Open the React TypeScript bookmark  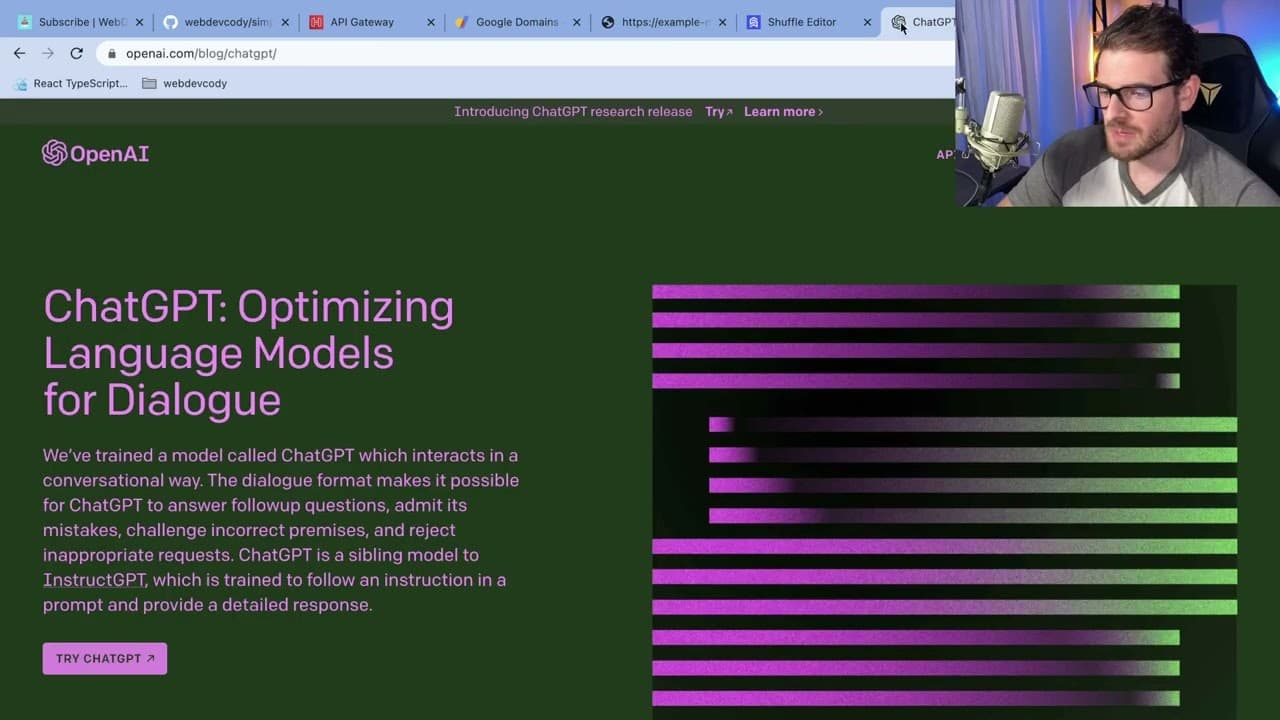tap(71, 83)
